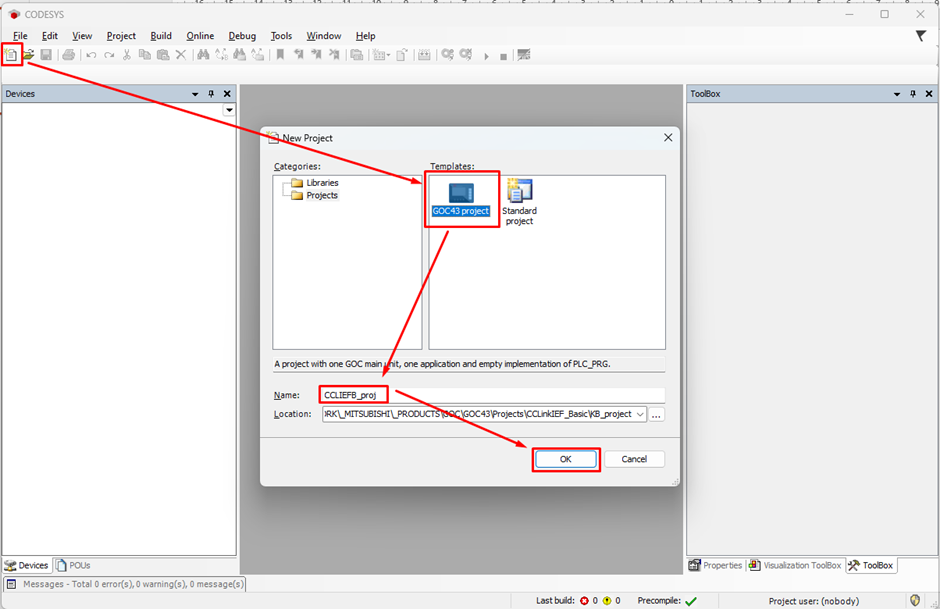Open the Debug menu
940x609 pixels.
[242, 36]
